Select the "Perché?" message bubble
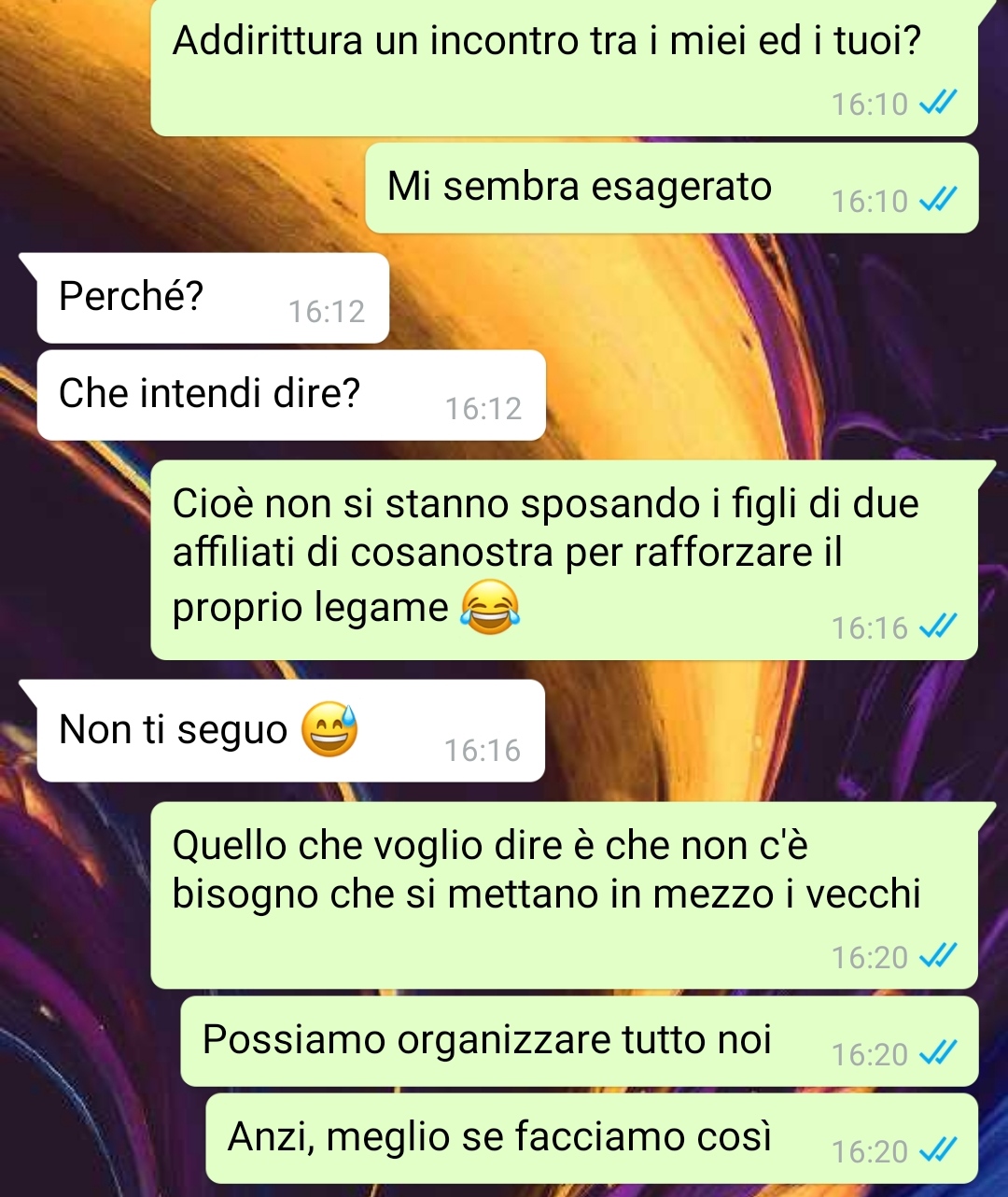 (x=213, y=298)
